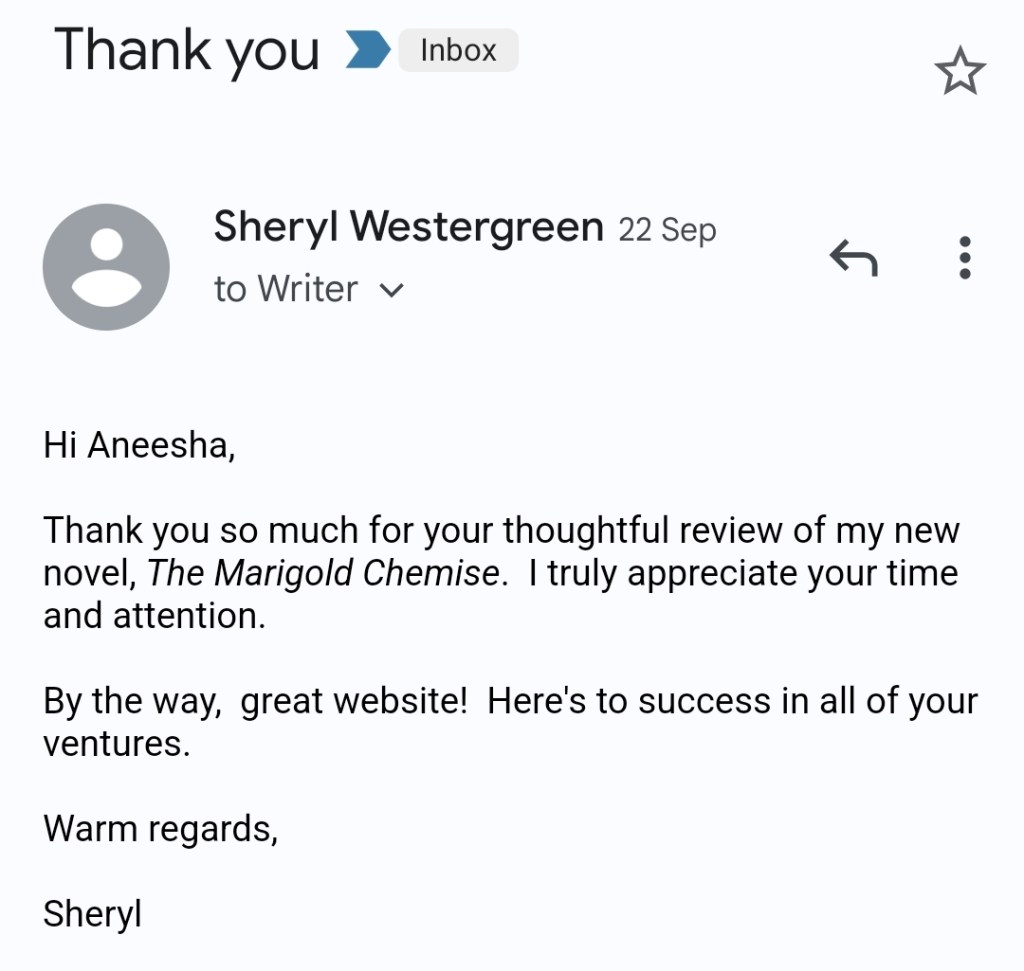Click the 22 Sep date stamp

667,230
